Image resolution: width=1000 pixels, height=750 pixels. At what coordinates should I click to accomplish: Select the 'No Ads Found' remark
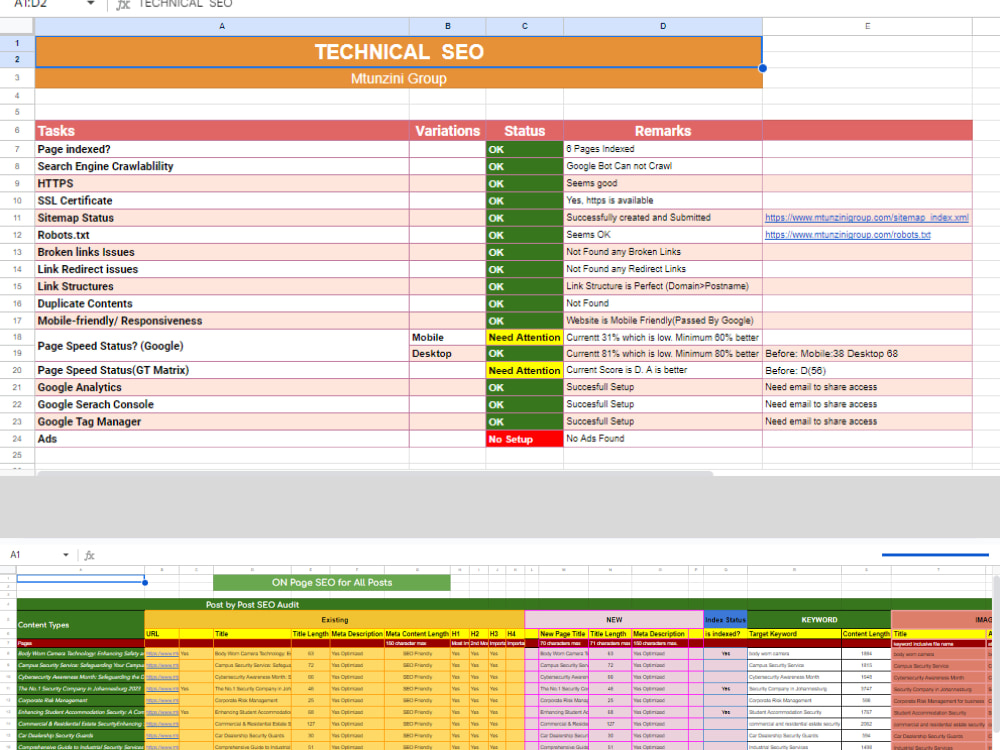(x=663, y=439)
